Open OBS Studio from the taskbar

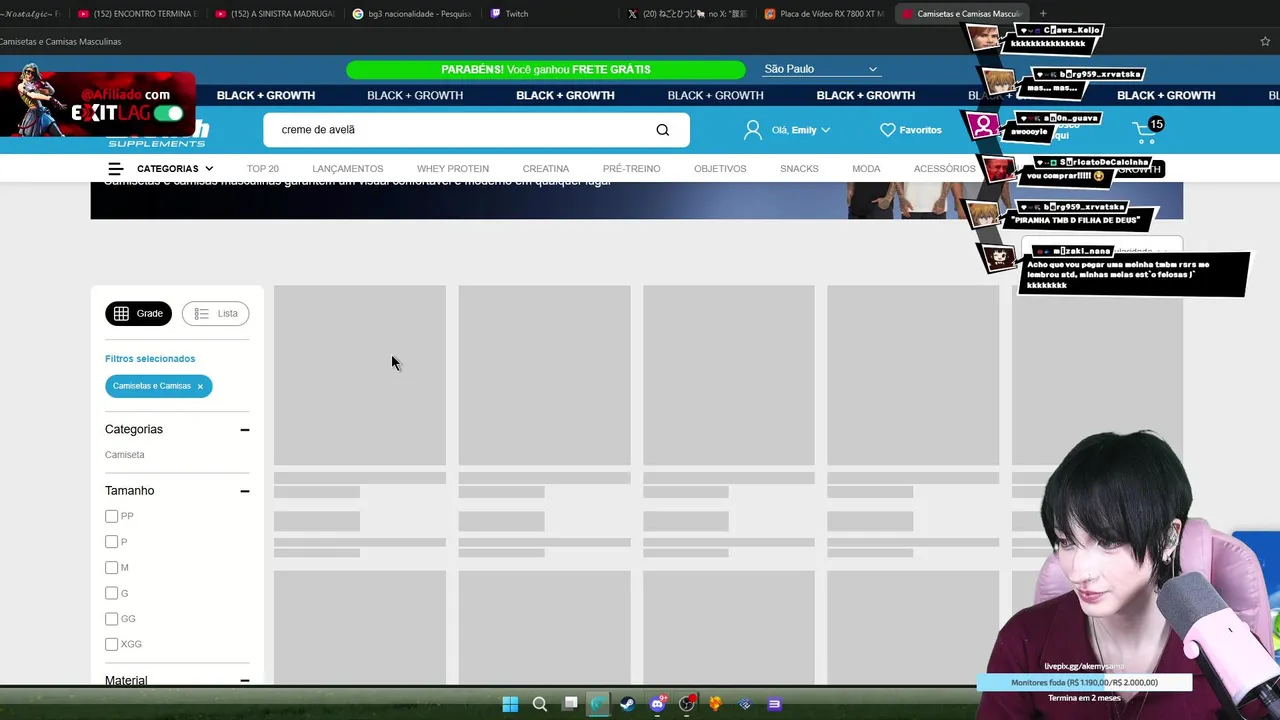tap(687, 704)
